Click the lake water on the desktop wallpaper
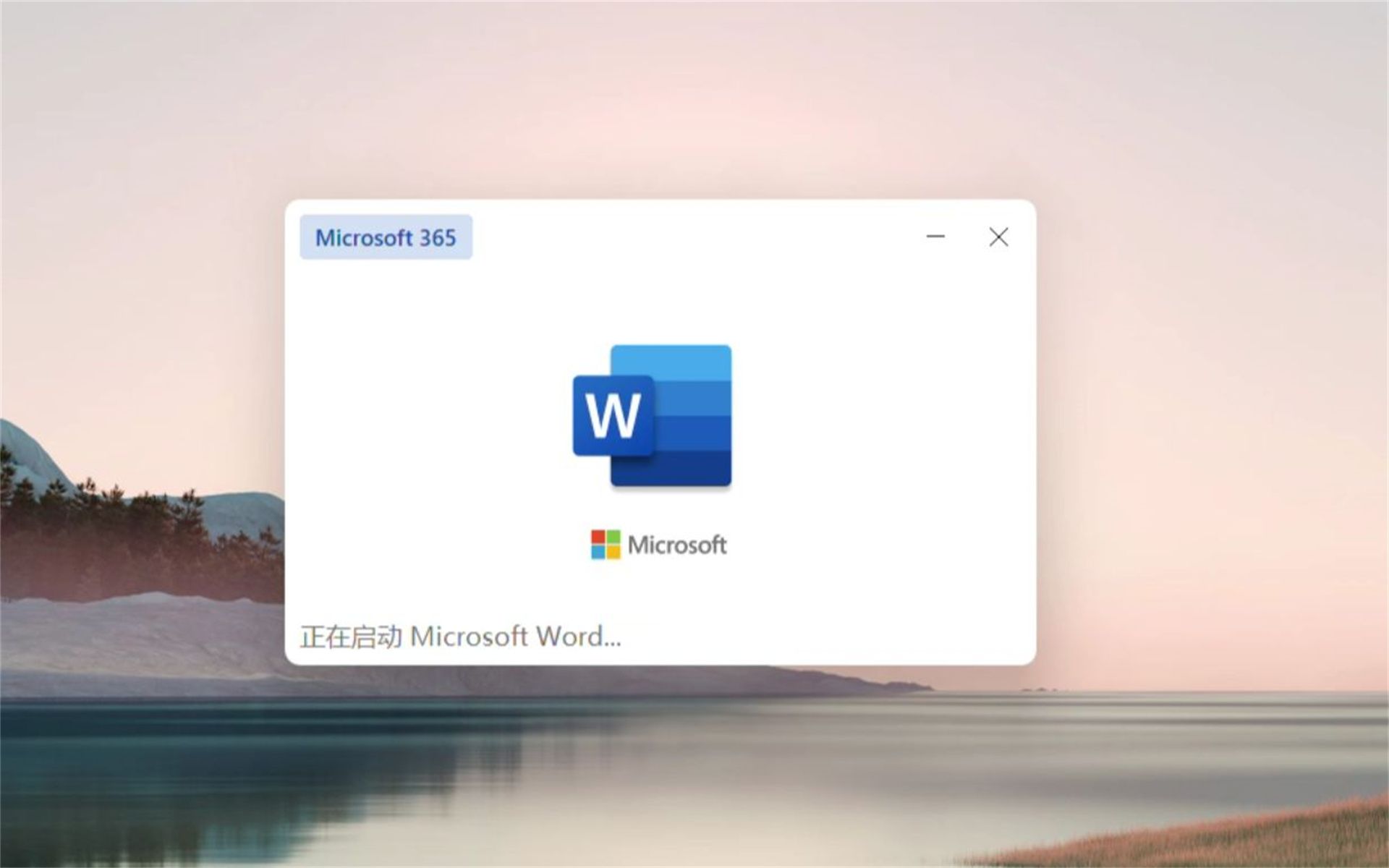 tap(651, 767)
